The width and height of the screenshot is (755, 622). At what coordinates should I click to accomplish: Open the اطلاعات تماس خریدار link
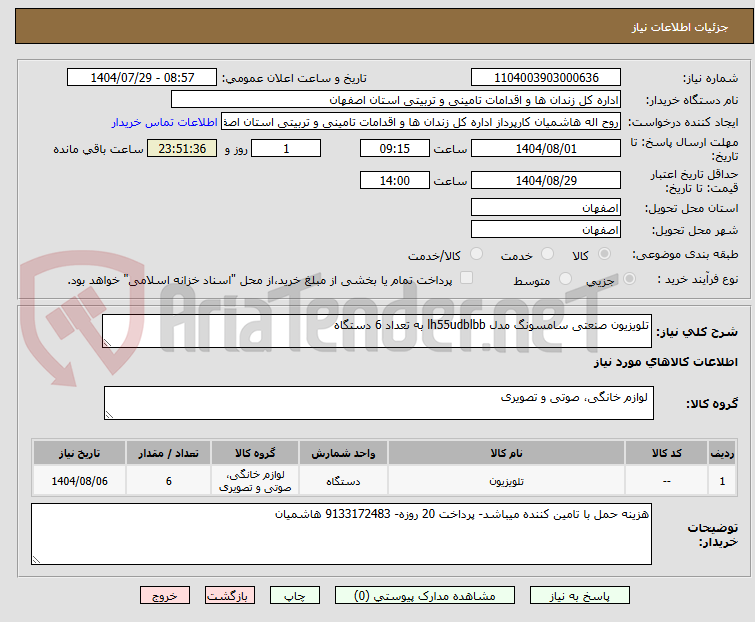click(165, 122)
